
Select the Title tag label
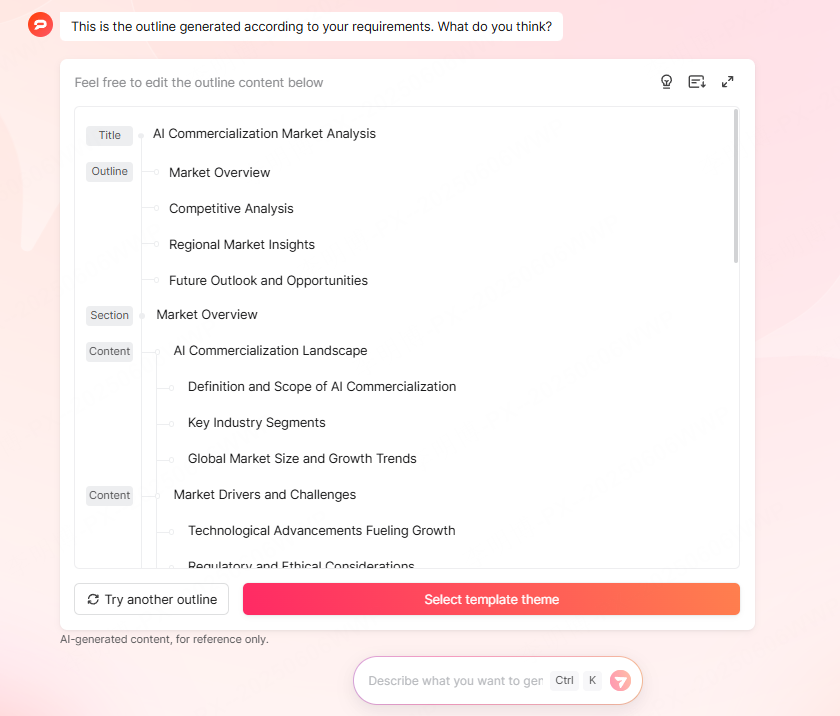click(109, 136)
